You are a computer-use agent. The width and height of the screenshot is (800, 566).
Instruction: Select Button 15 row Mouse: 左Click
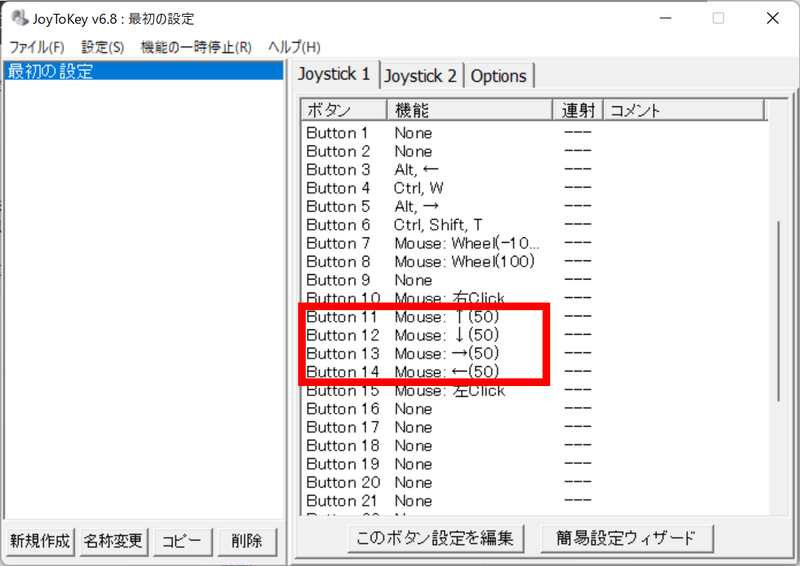[x=534, y=391]
